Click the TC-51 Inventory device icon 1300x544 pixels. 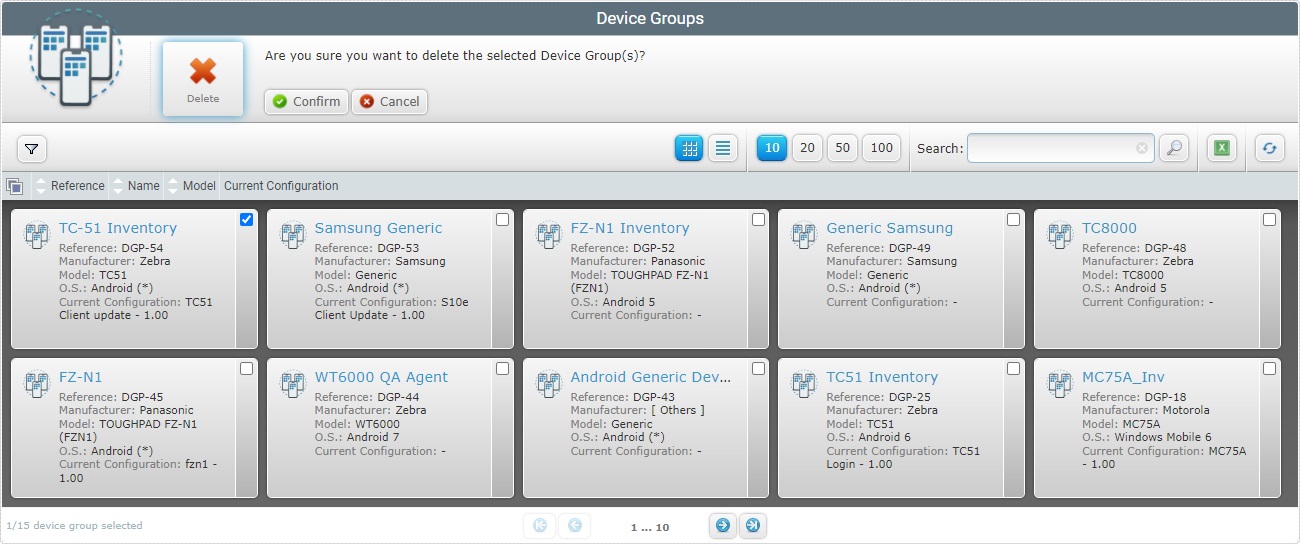37,235
